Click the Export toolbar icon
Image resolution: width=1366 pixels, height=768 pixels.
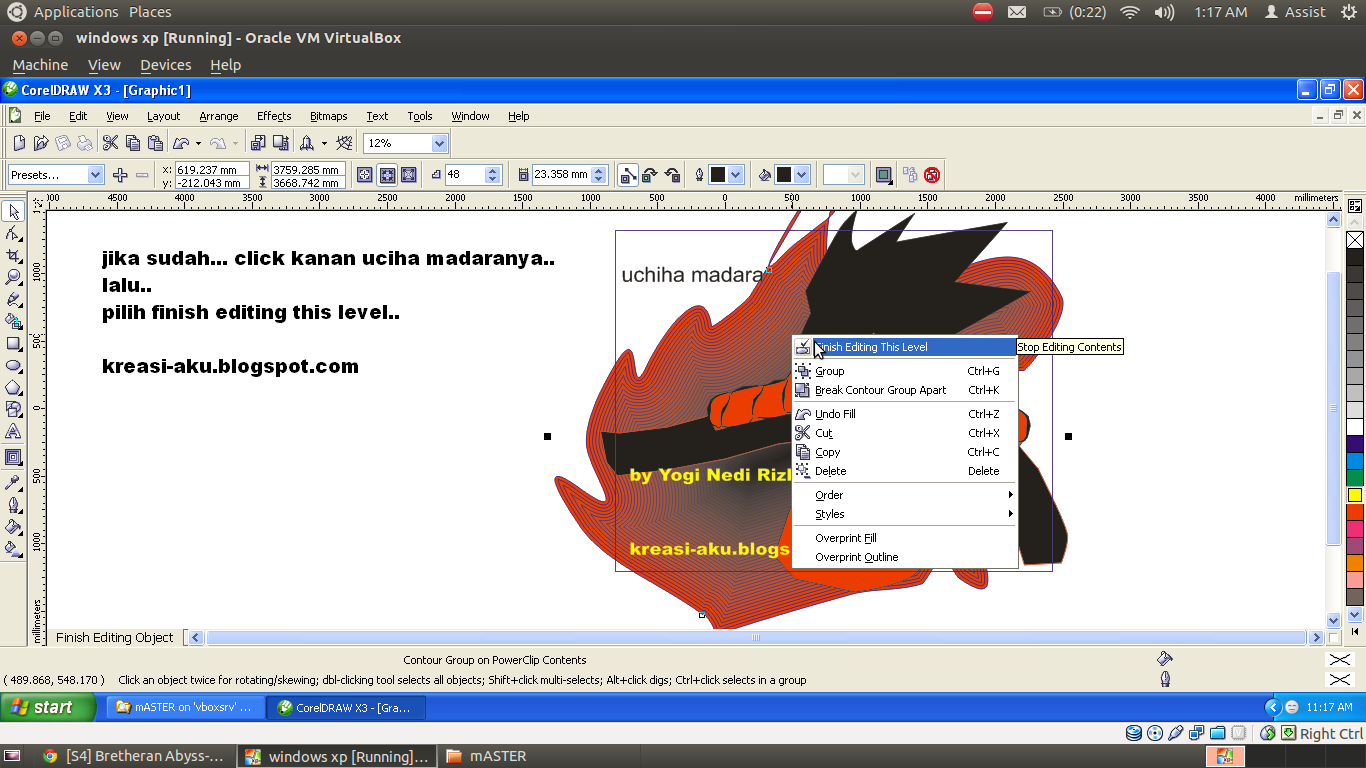tap(281, 143)
